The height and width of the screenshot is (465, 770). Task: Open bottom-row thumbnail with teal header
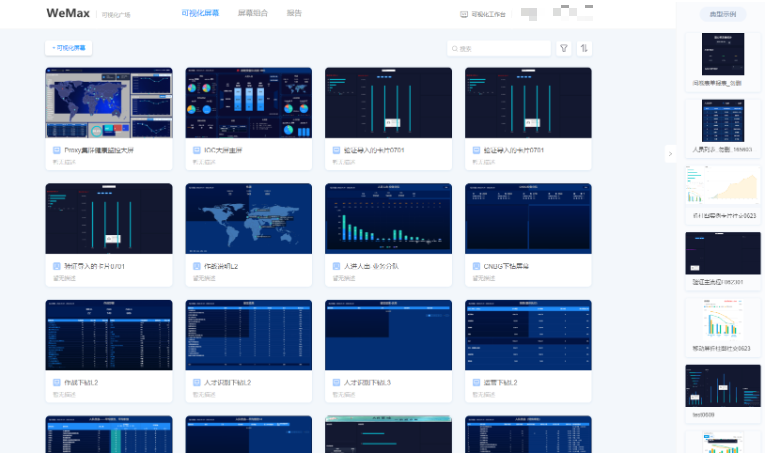tap(388, 435)
